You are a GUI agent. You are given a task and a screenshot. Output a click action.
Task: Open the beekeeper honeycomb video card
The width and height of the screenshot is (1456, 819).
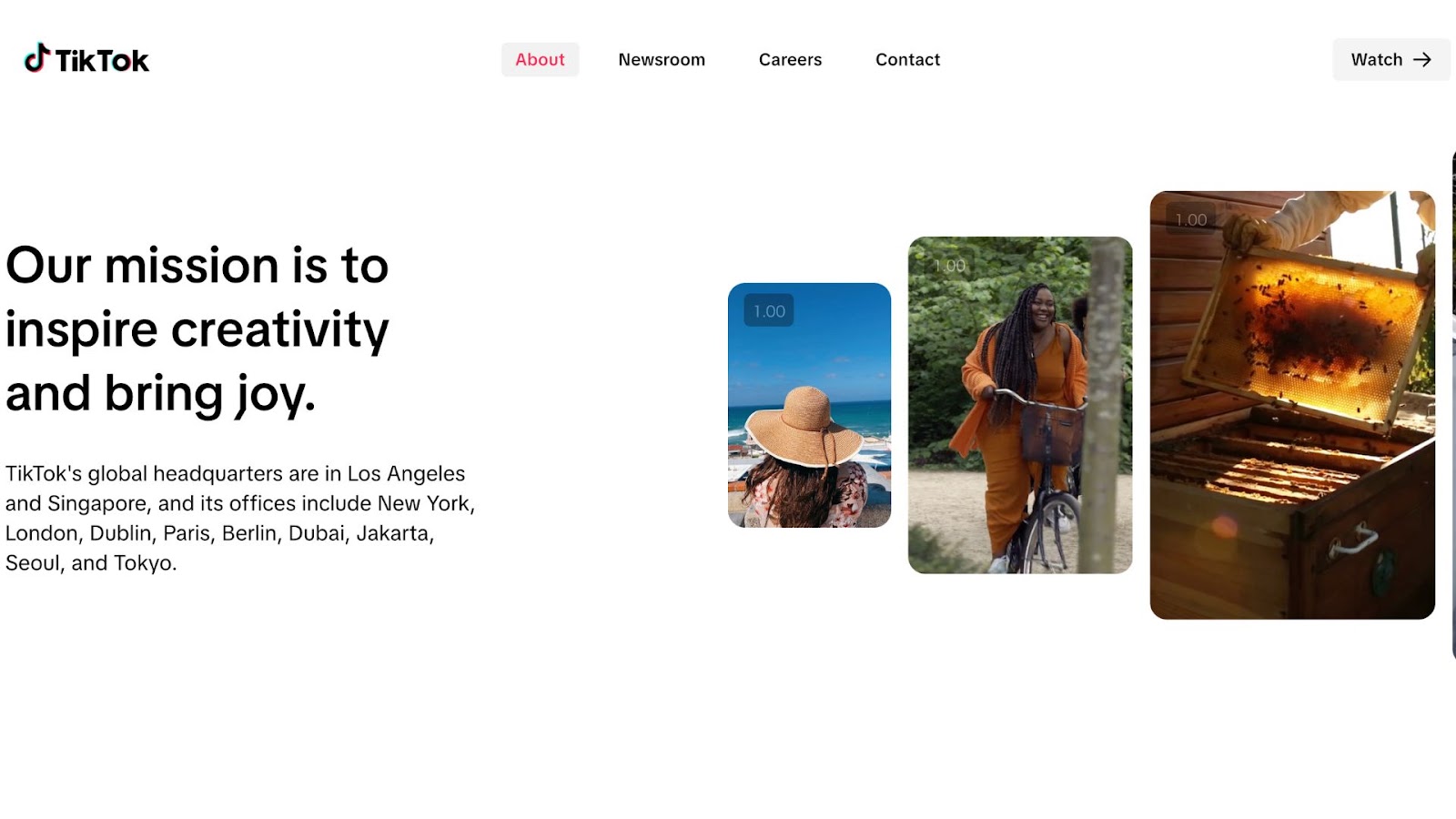[1292, 405]
